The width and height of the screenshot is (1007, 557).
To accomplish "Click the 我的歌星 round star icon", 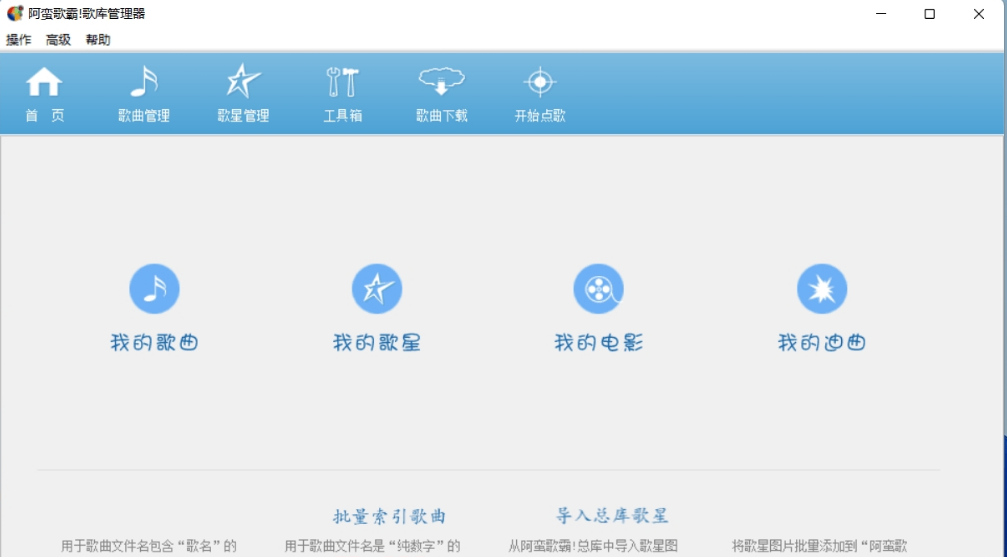I will [x=377, y=288].
